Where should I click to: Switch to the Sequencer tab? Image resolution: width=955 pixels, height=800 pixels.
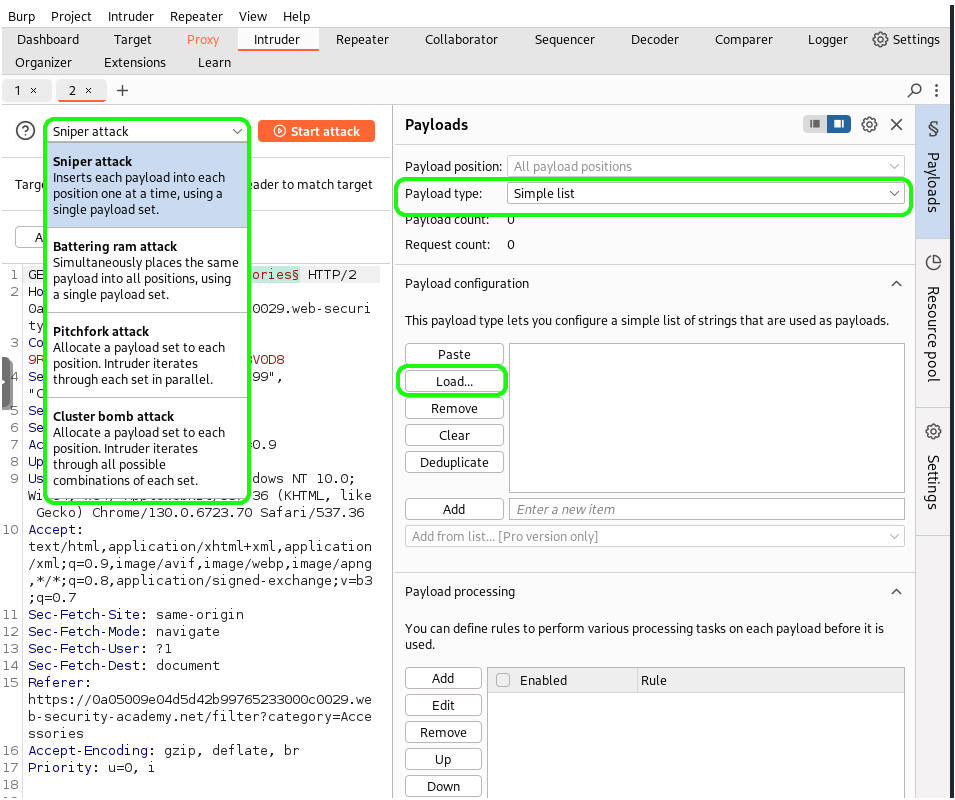click(565, 40)
